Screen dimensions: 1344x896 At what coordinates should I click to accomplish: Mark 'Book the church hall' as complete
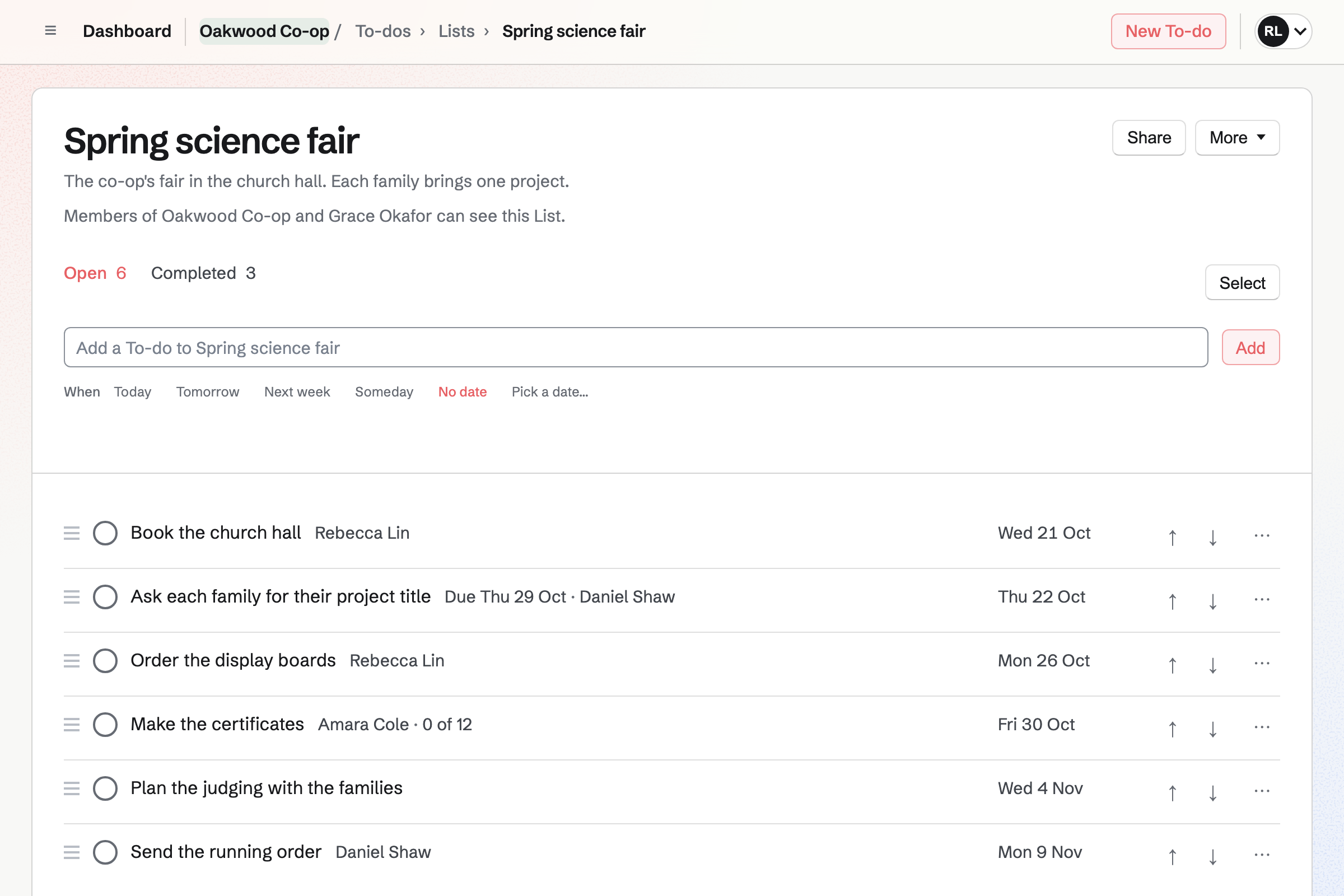pos(105,533)
